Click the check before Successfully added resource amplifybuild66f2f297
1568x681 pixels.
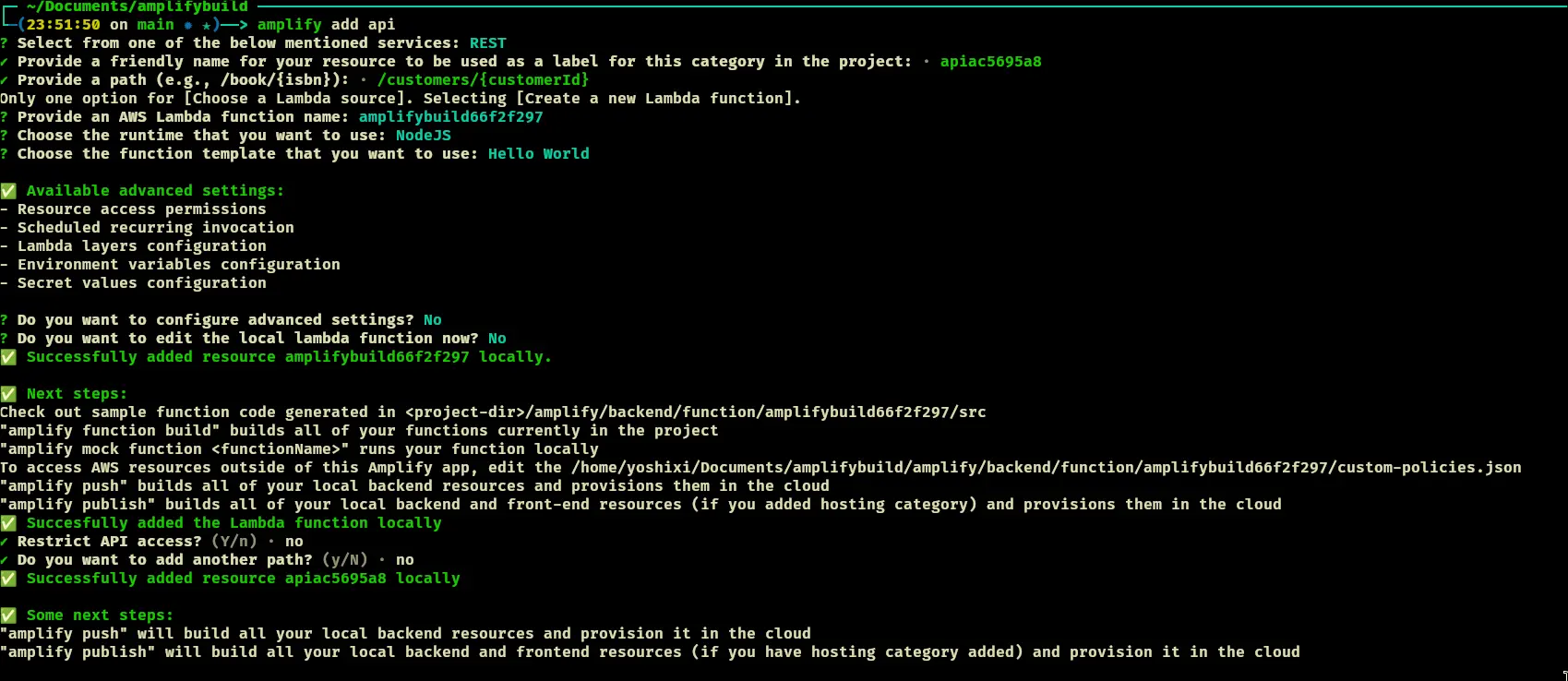(8, 357)
